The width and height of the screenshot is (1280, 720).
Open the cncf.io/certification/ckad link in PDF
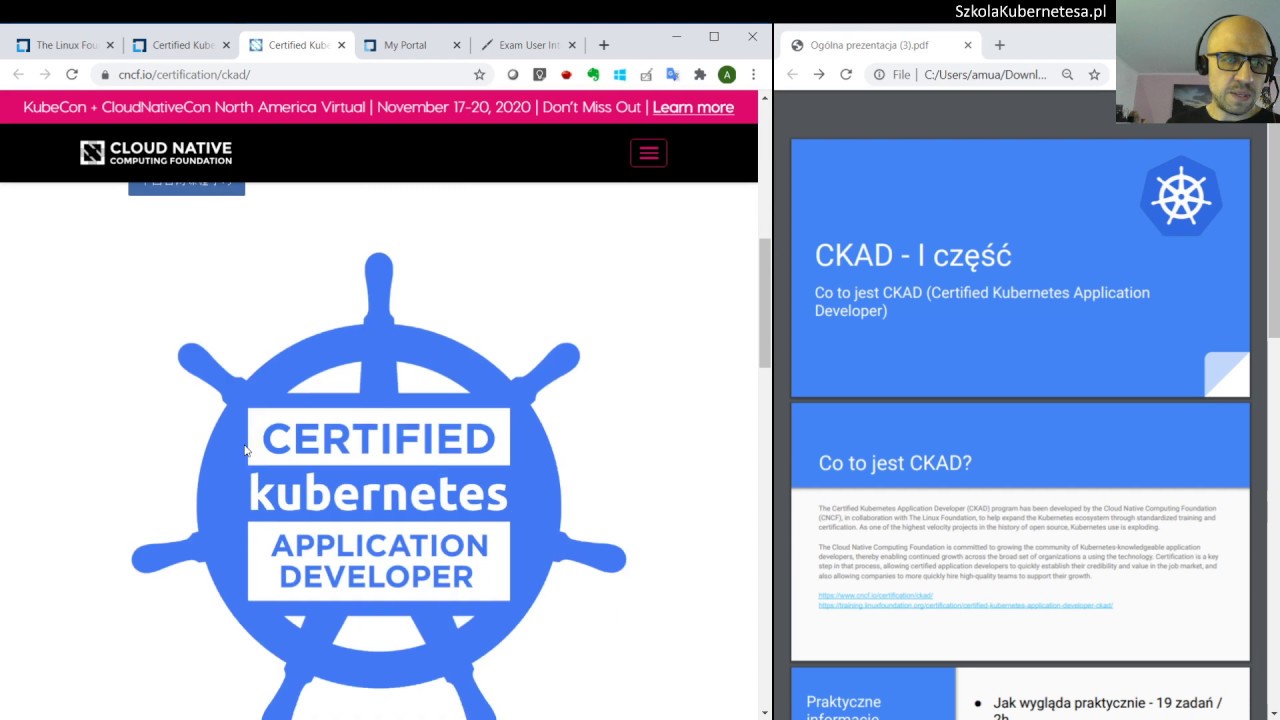875,595
